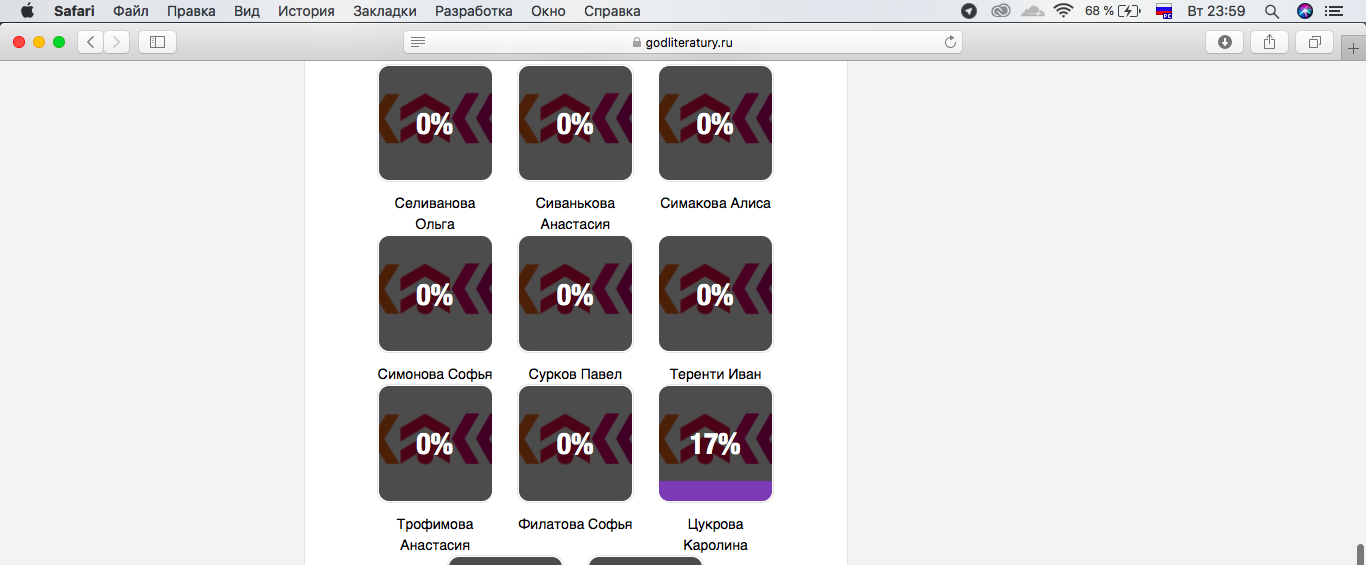Open Creative Cloud menu bar icon
This screenshot has height=565, width=1366.
click(x=1000, y=11)
